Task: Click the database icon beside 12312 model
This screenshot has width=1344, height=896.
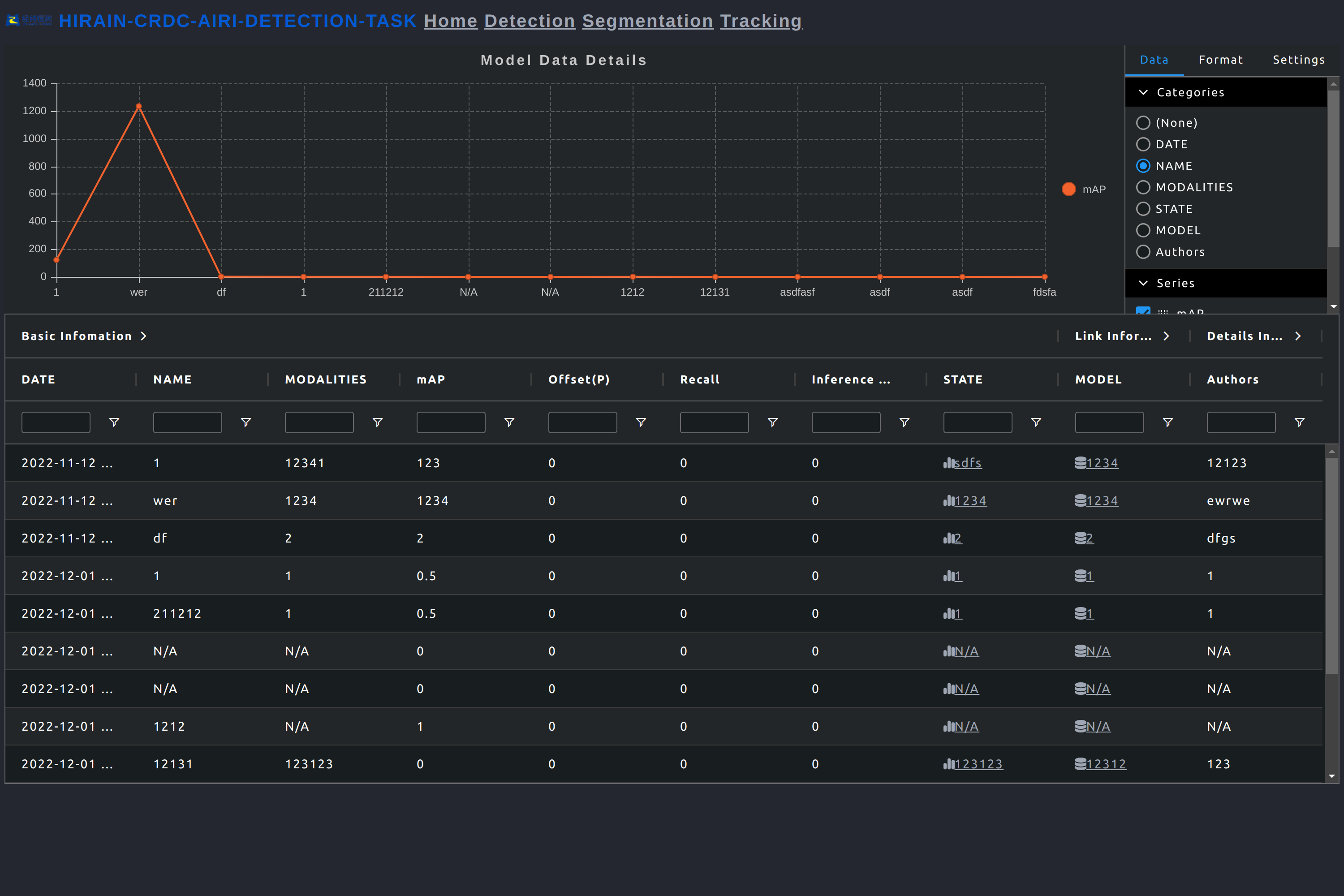Action: 1080,763
